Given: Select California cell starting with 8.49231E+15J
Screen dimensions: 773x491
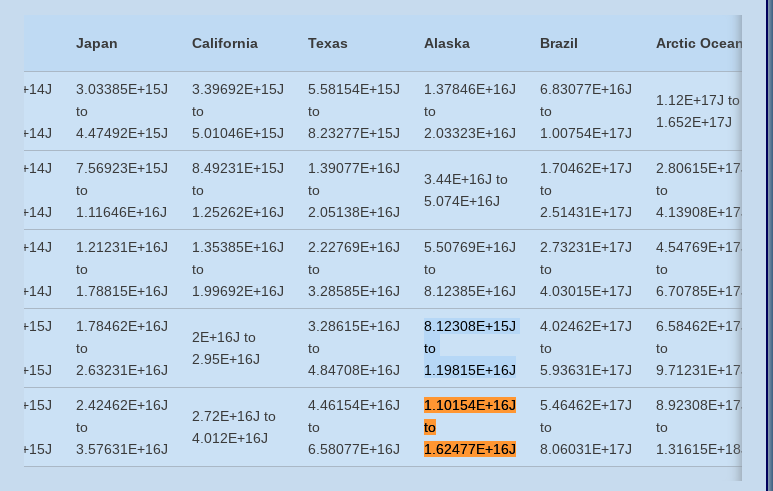Looking at the screenshot, I should tap(238, 190).
